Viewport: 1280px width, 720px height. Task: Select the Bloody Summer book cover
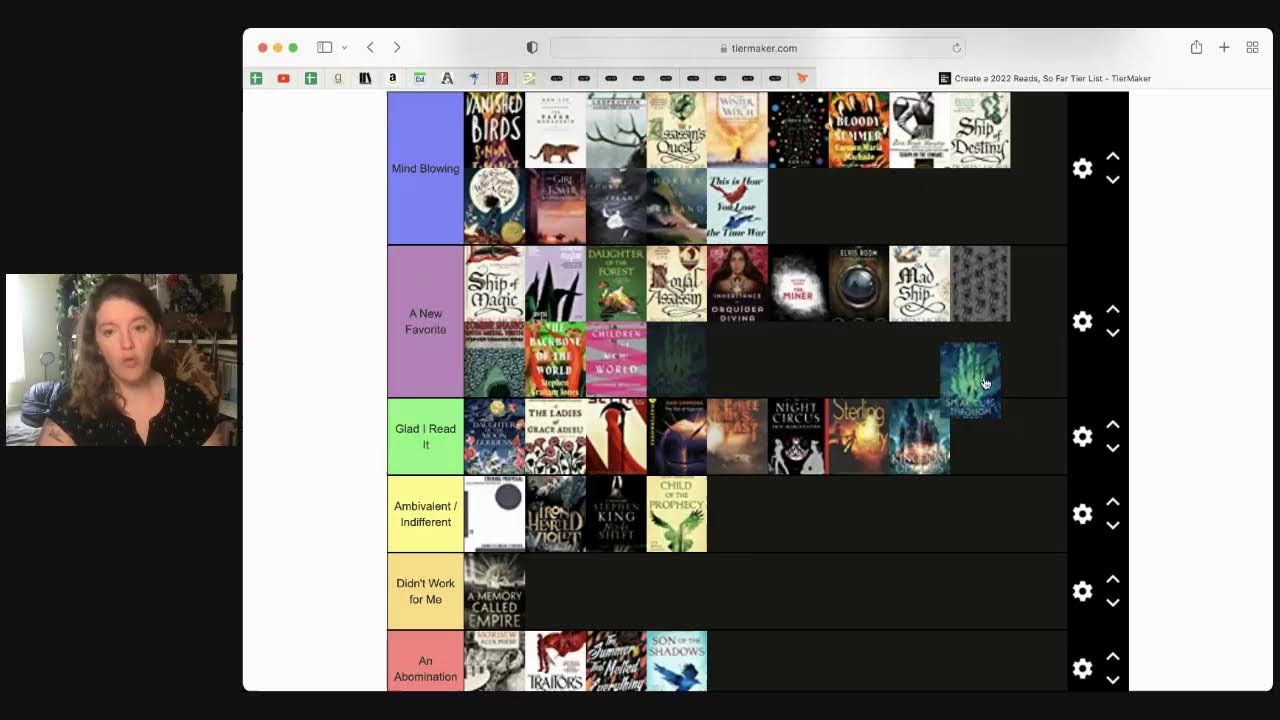858,130
